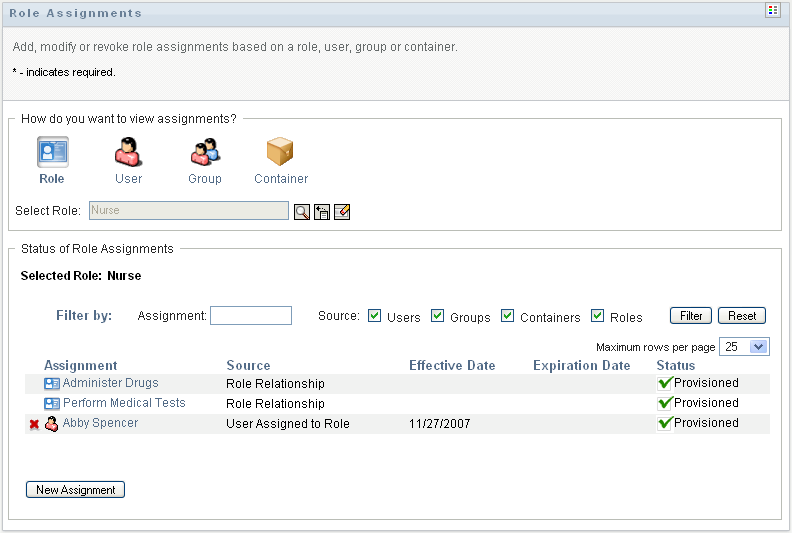This screenshot has width=792, height=533.
Task: Disable the Roles source checkbox
Action: coord(598,316)
